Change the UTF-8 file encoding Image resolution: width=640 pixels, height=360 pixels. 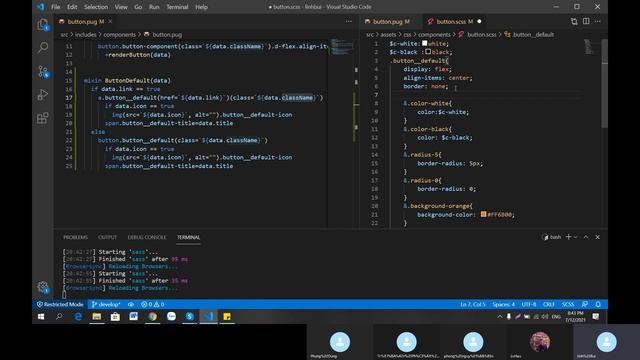click(529, 304)
